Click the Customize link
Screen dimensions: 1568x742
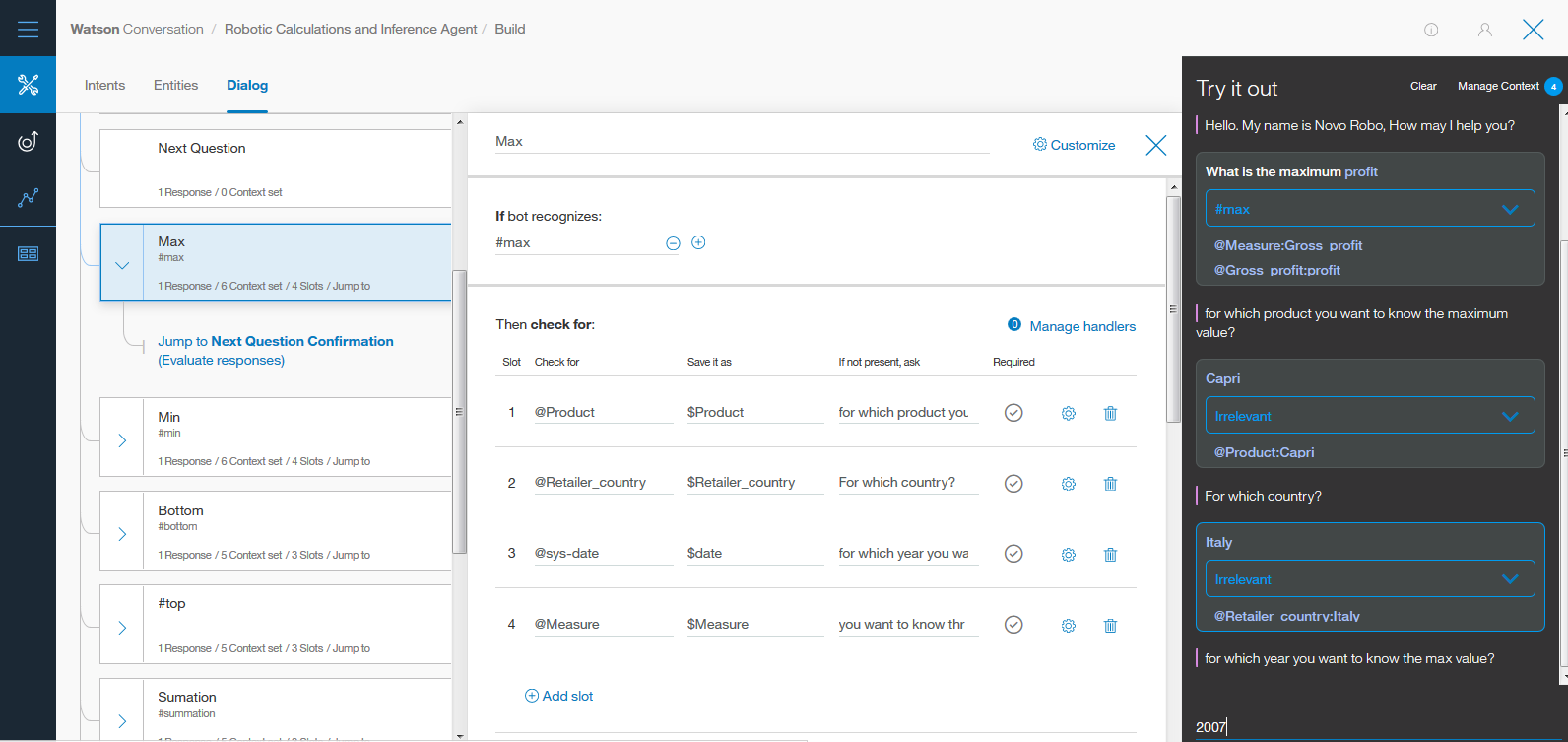coord(1074,145)
